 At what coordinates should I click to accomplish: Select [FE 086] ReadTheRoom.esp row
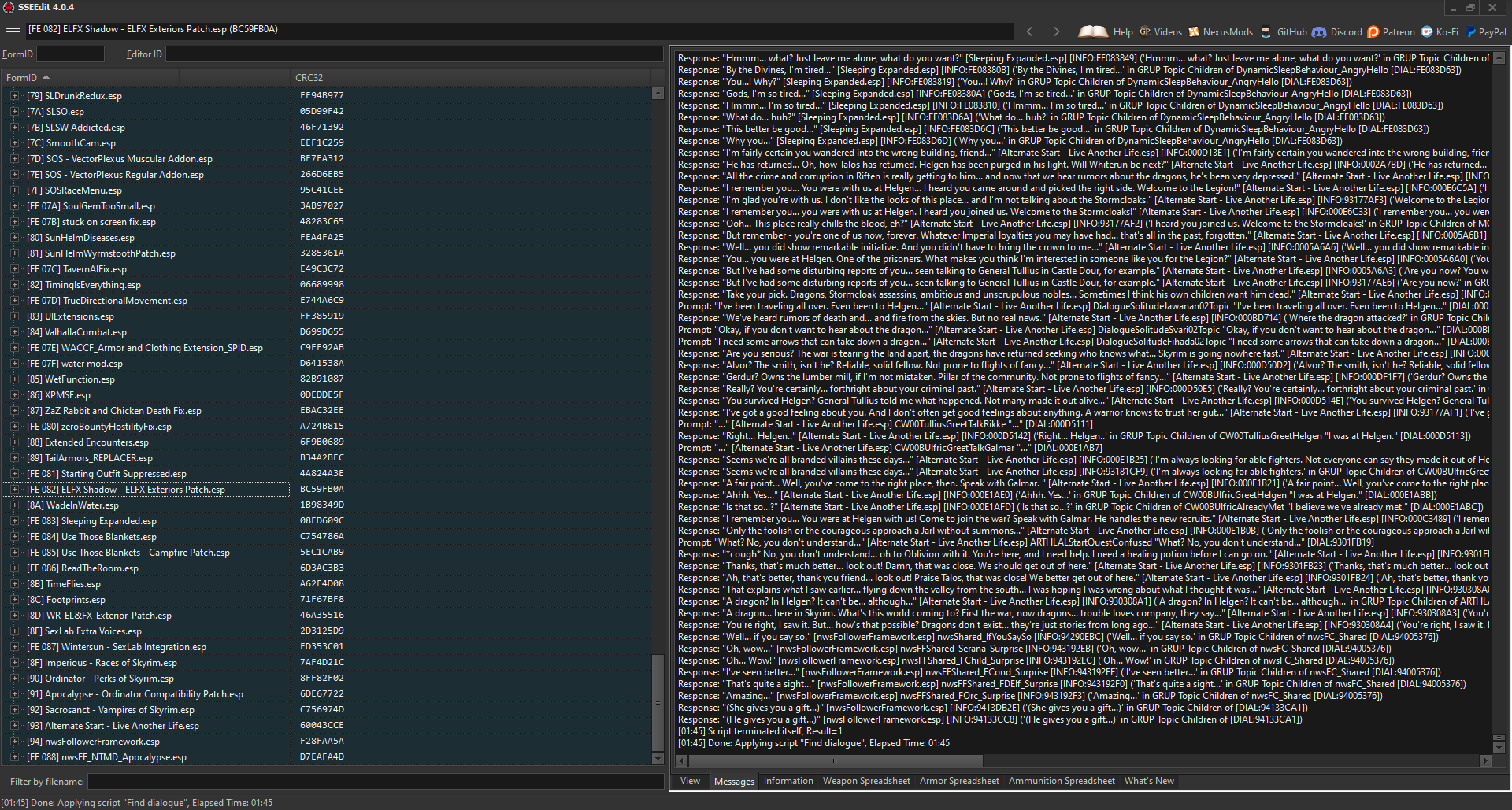(326, 568)
